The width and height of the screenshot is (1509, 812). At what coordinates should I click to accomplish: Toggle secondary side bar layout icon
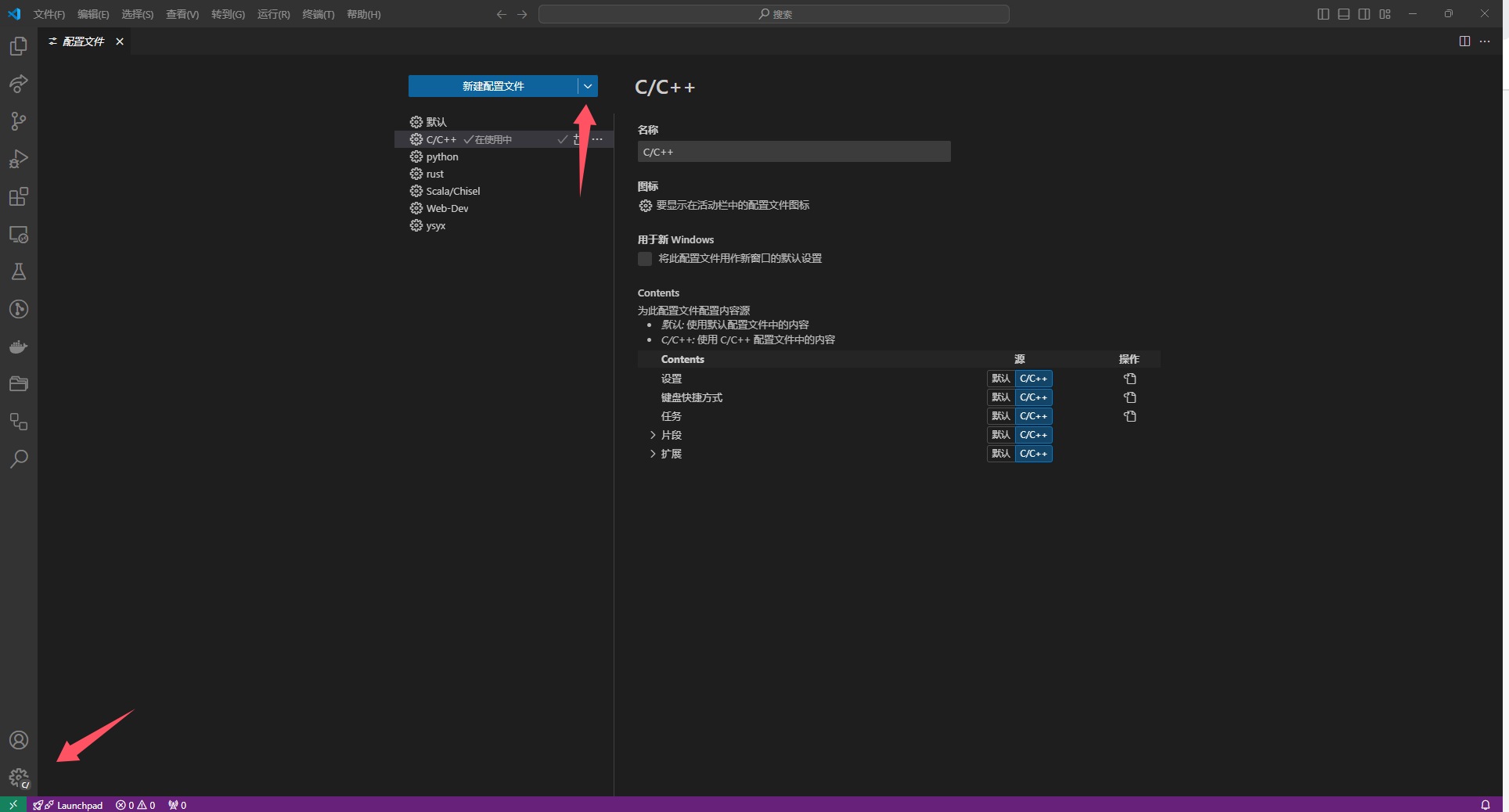1364,14
